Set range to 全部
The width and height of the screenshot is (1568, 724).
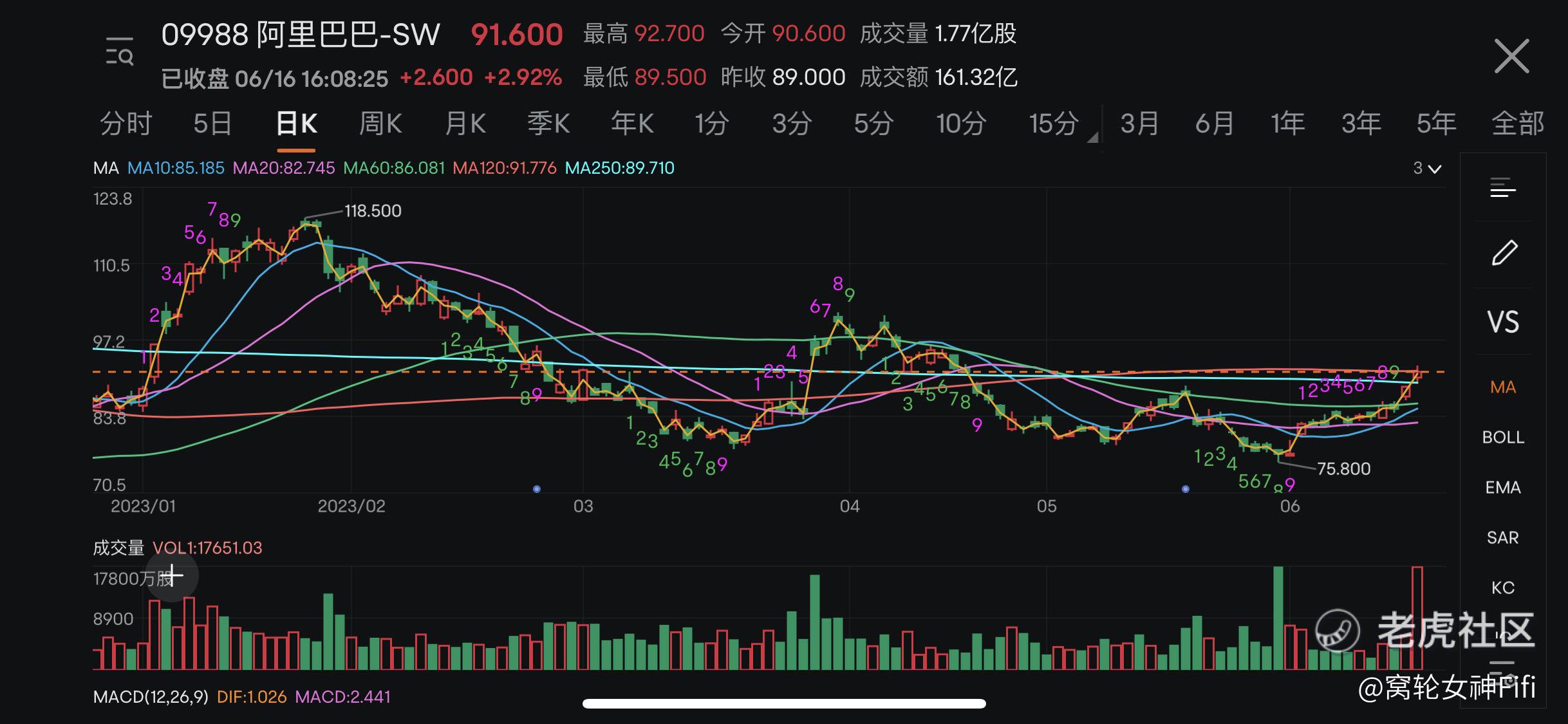[x=1518, y=123]
